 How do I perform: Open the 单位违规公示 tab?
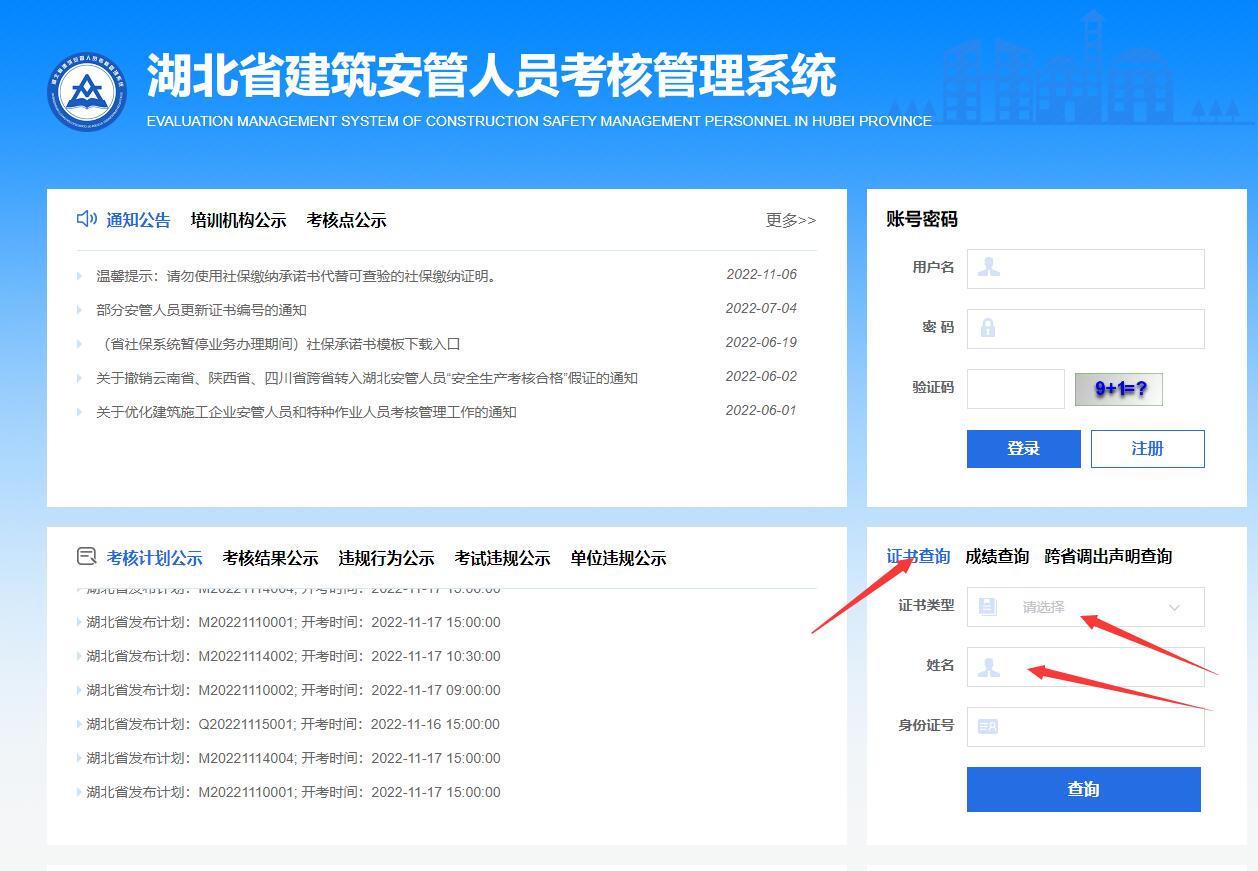[619, 558]
